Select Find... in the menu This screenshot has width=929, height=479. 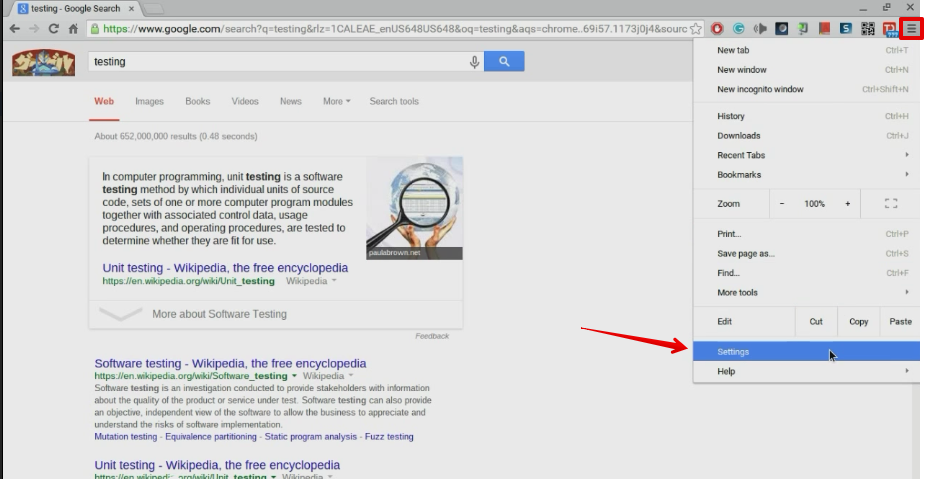pyautogui.click(x=806, y=273)
